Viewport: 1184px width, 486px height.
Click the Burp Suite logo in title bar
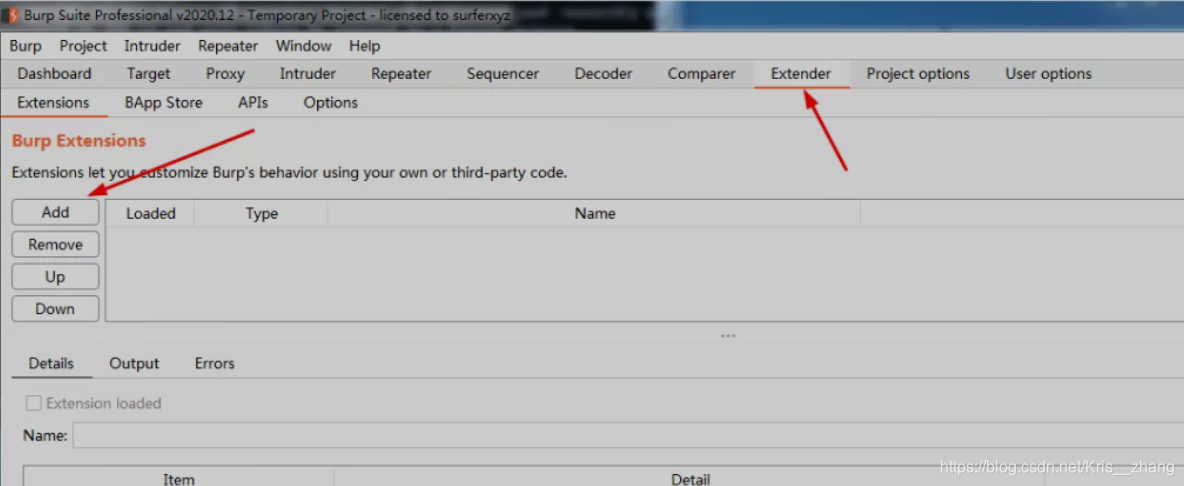point(13,15)
